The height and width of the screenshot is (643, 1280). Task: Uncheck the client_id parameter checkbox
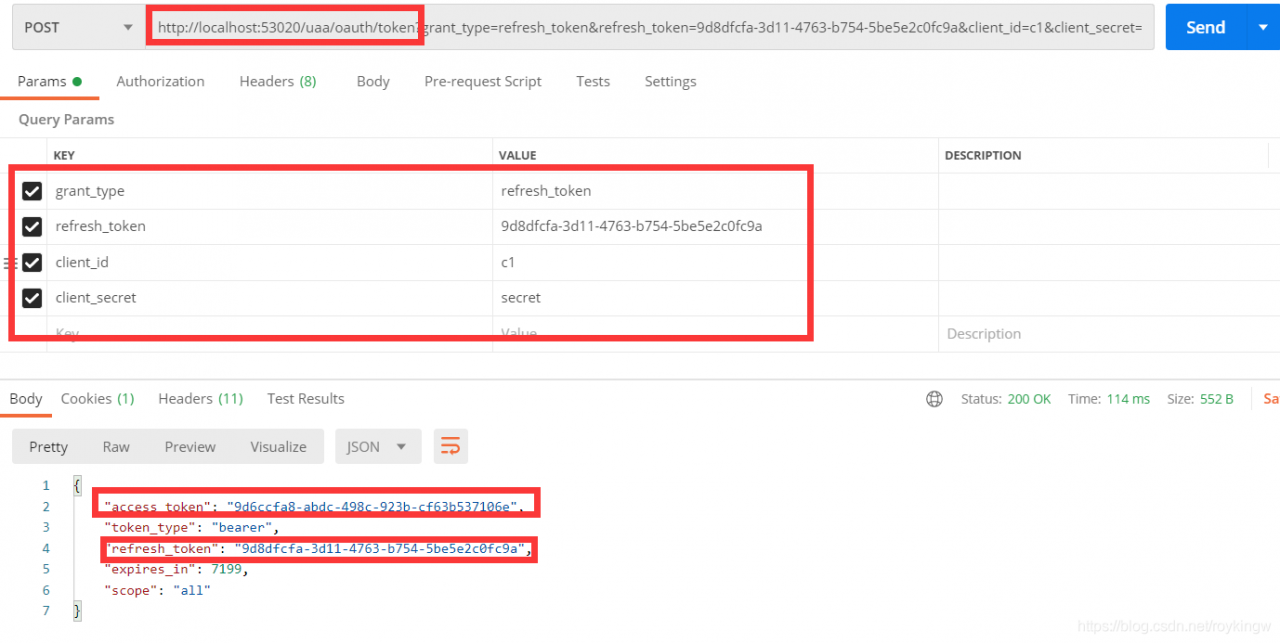[x=32, y=262]
